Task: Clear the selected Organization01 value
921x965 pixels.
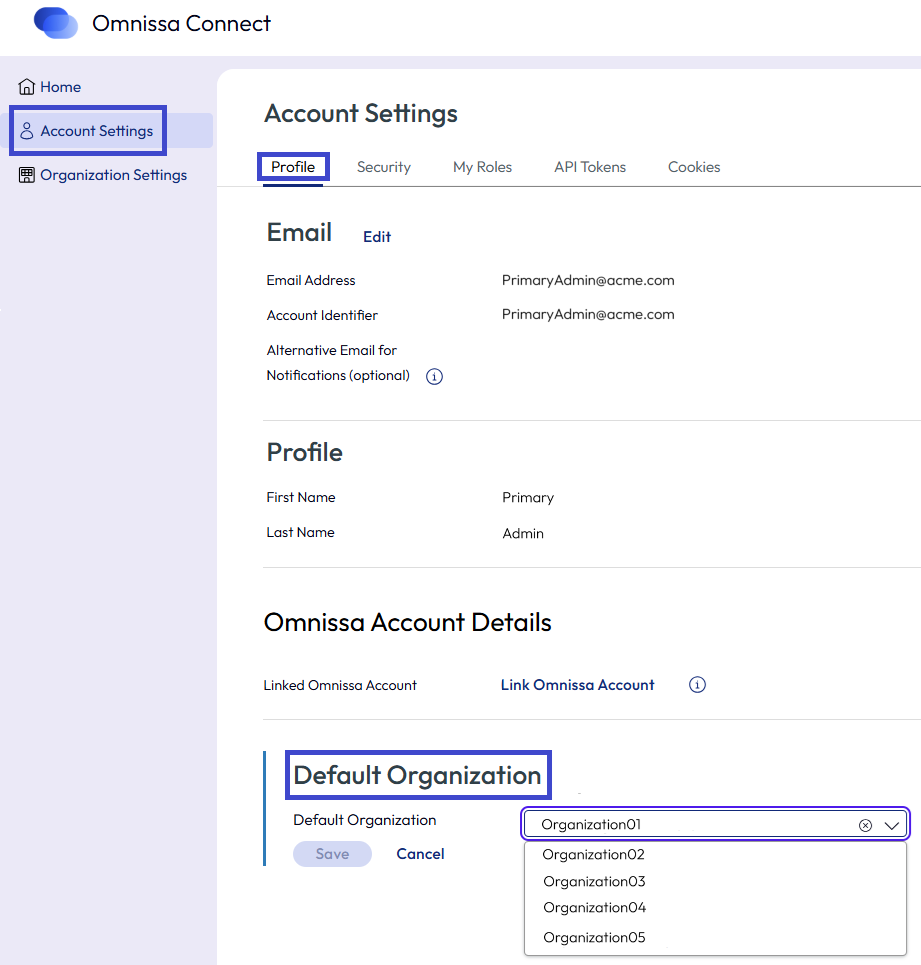Action: 865,825
